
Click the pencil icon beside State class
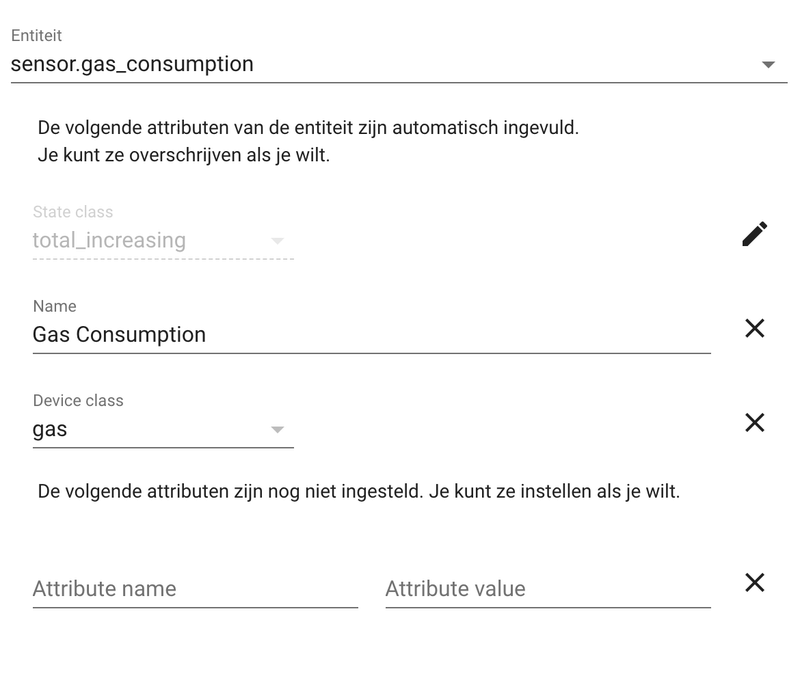tap(755, 234)
